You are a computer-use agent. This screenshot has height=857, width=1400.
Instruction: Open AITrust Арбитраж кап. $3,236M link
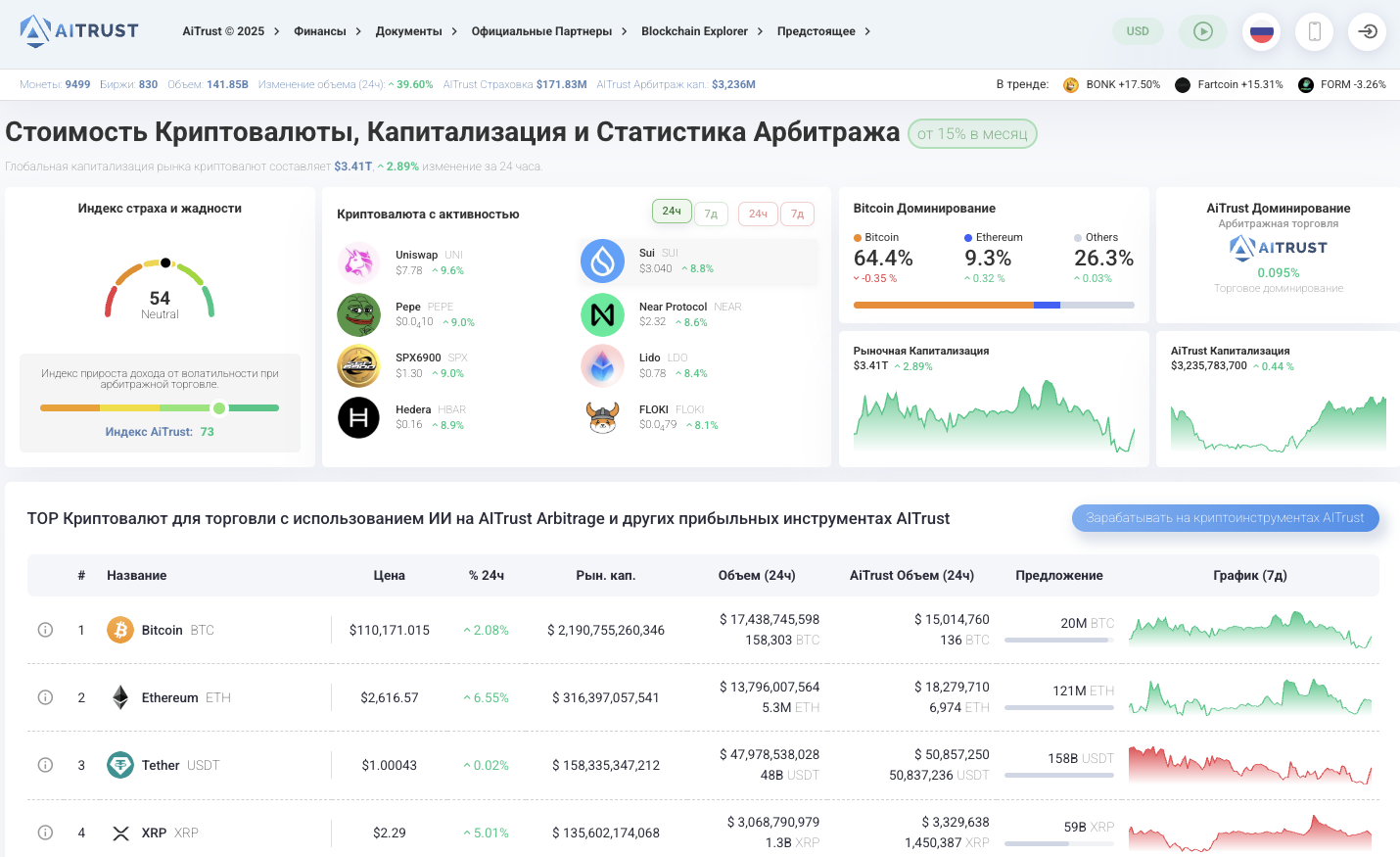[677, 85]
